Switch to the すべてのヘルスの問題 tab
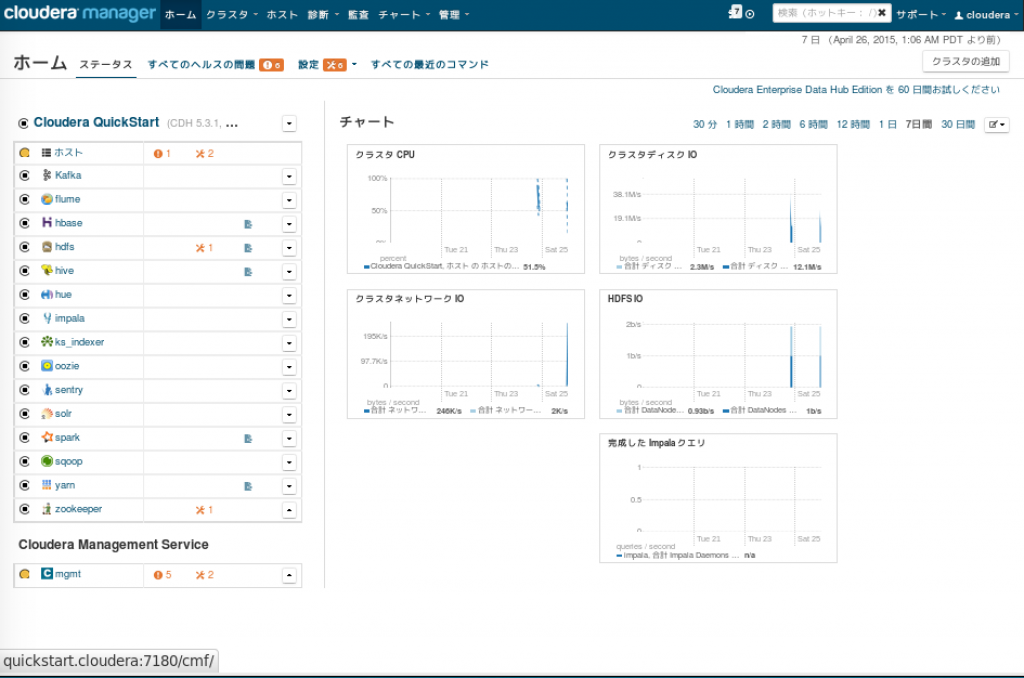This screenshot has height=678, width=1024. 216,65
